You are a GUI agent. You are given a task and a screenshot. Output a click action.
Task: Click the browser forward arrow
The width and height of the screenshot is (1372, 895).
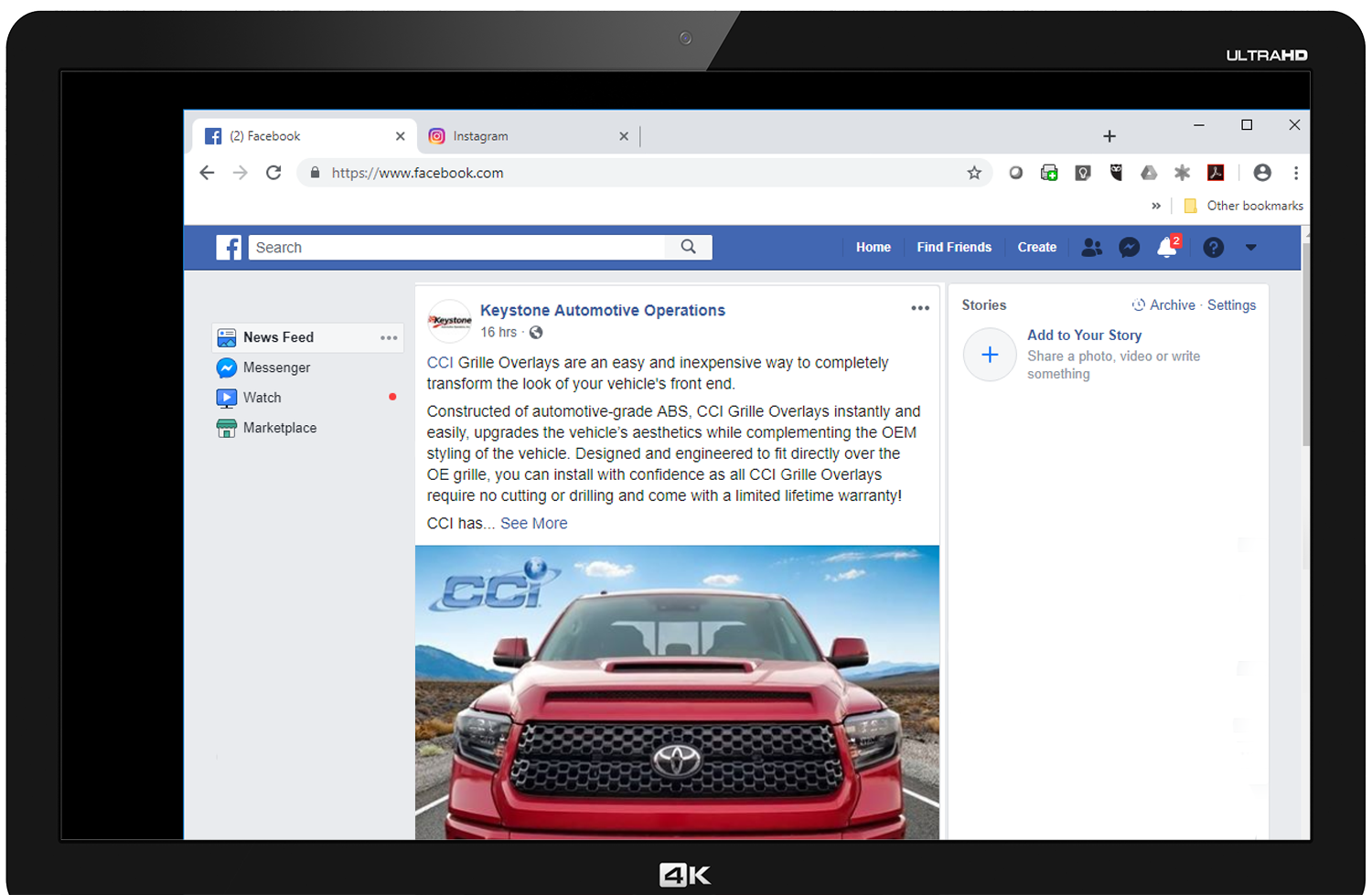pos(241,173)
